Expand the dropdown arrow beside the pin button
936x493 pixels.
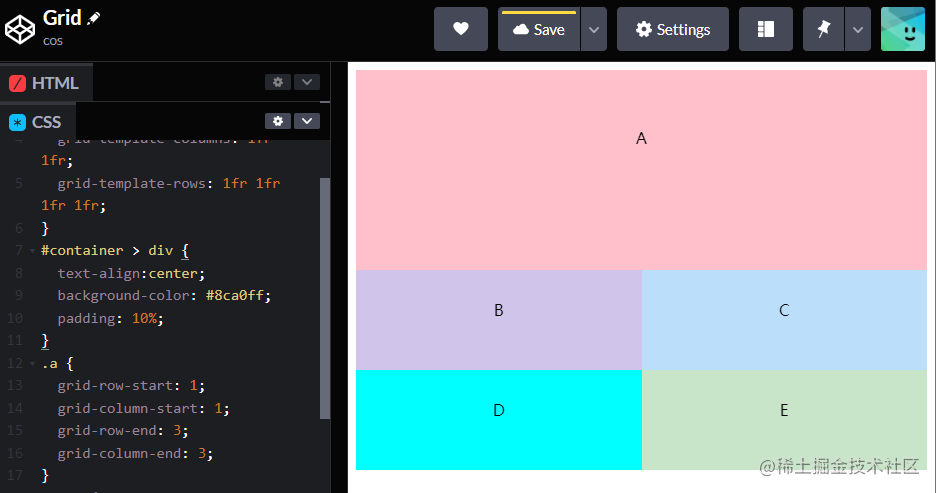pyautogui.click(x=857, y=29)
